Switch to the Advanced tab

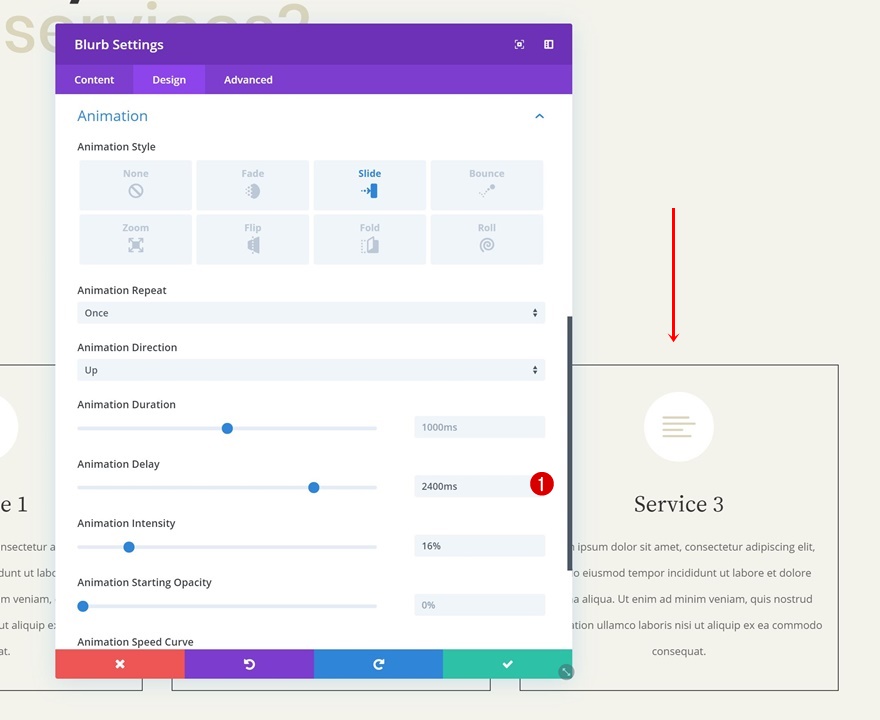tap(248, 80)
